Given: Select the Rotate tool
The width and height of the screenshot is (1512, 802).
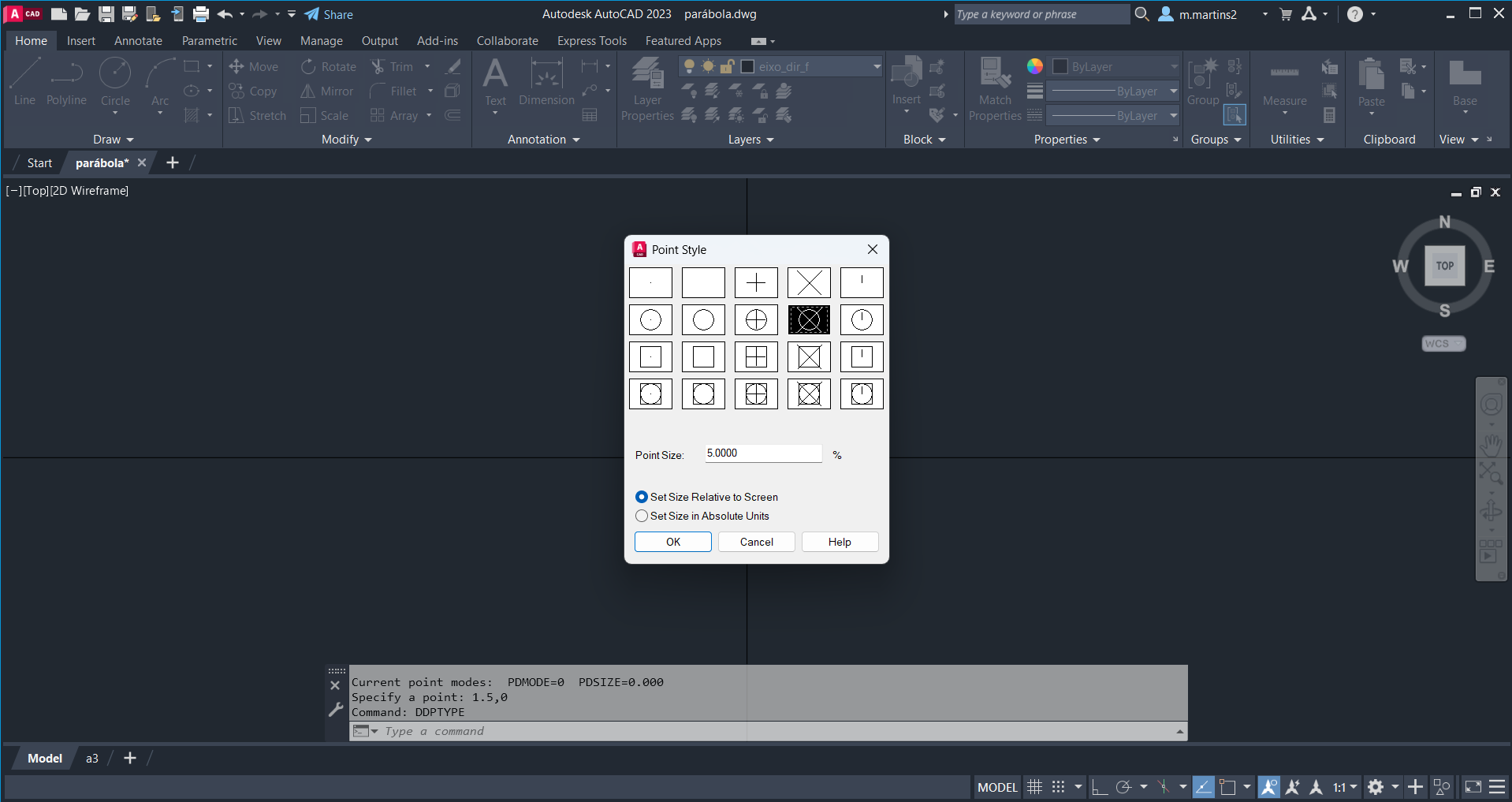Looking at the screenshot, I should (x=329, y=67).
